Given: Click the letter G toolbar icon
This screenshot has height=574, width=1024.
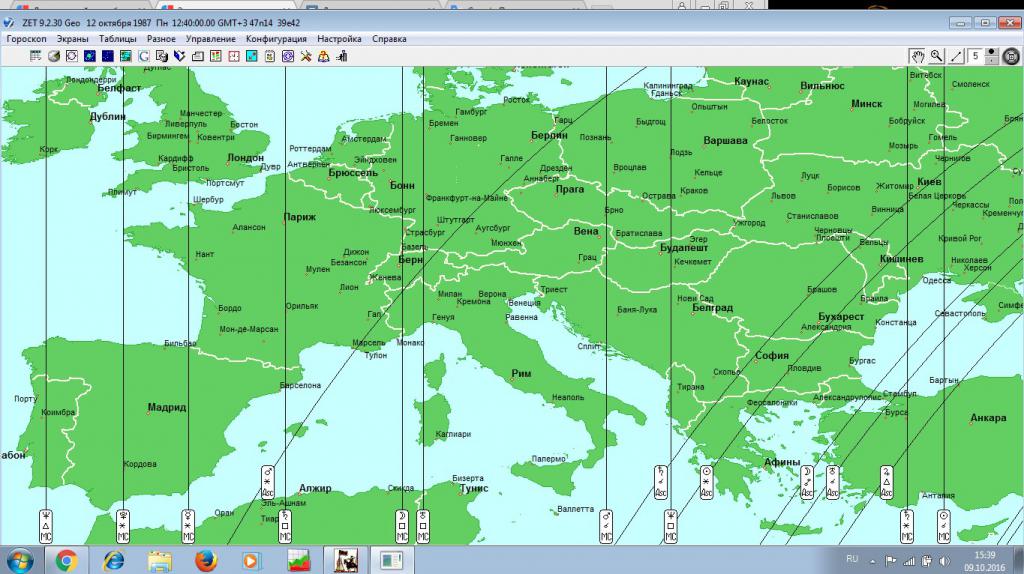Looking at the screenshot, I should tap(144, 56).
